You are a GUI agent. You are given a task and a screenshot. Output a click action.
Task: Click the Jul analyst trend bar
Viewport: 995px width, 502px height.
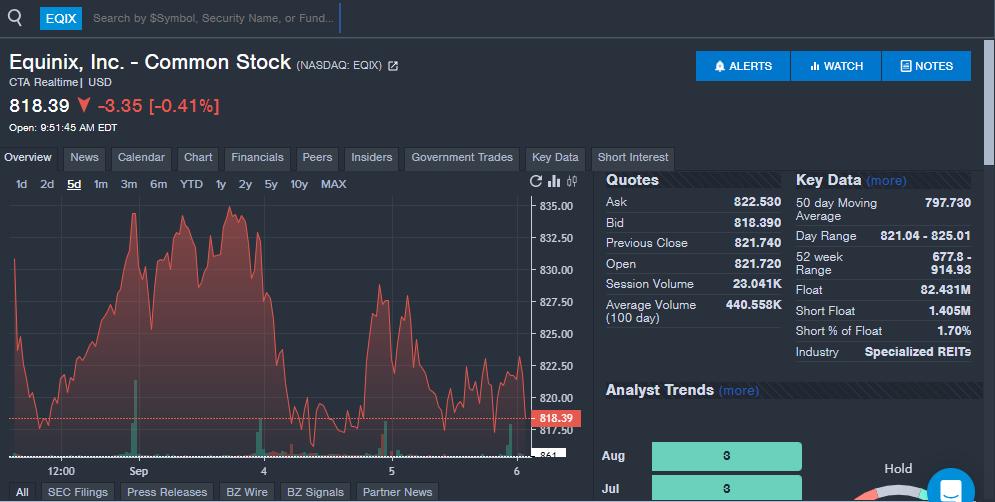point(727,489)
